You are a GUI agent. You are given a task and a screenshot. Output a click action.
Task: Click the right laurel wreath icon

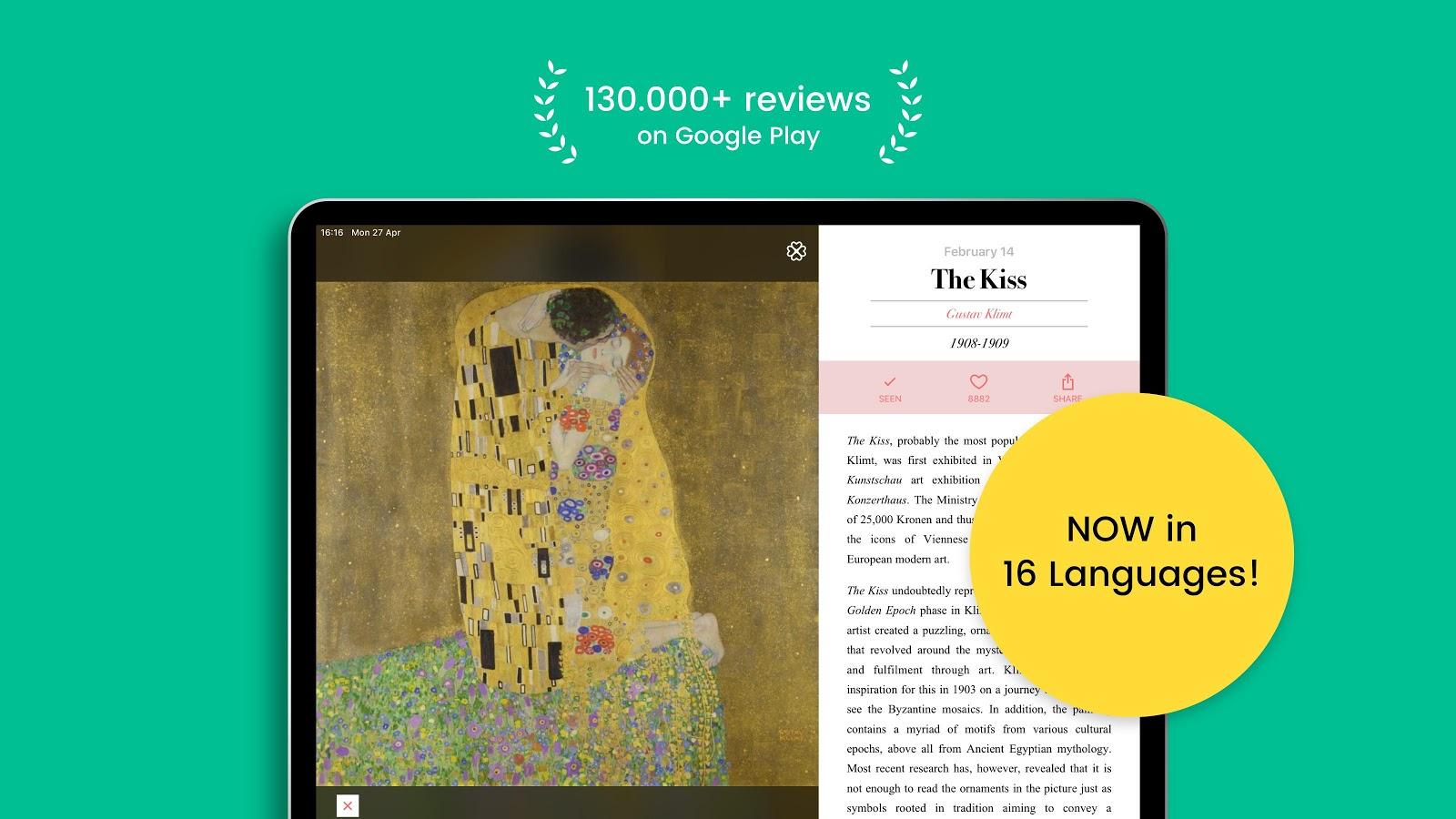coord(901,112)
